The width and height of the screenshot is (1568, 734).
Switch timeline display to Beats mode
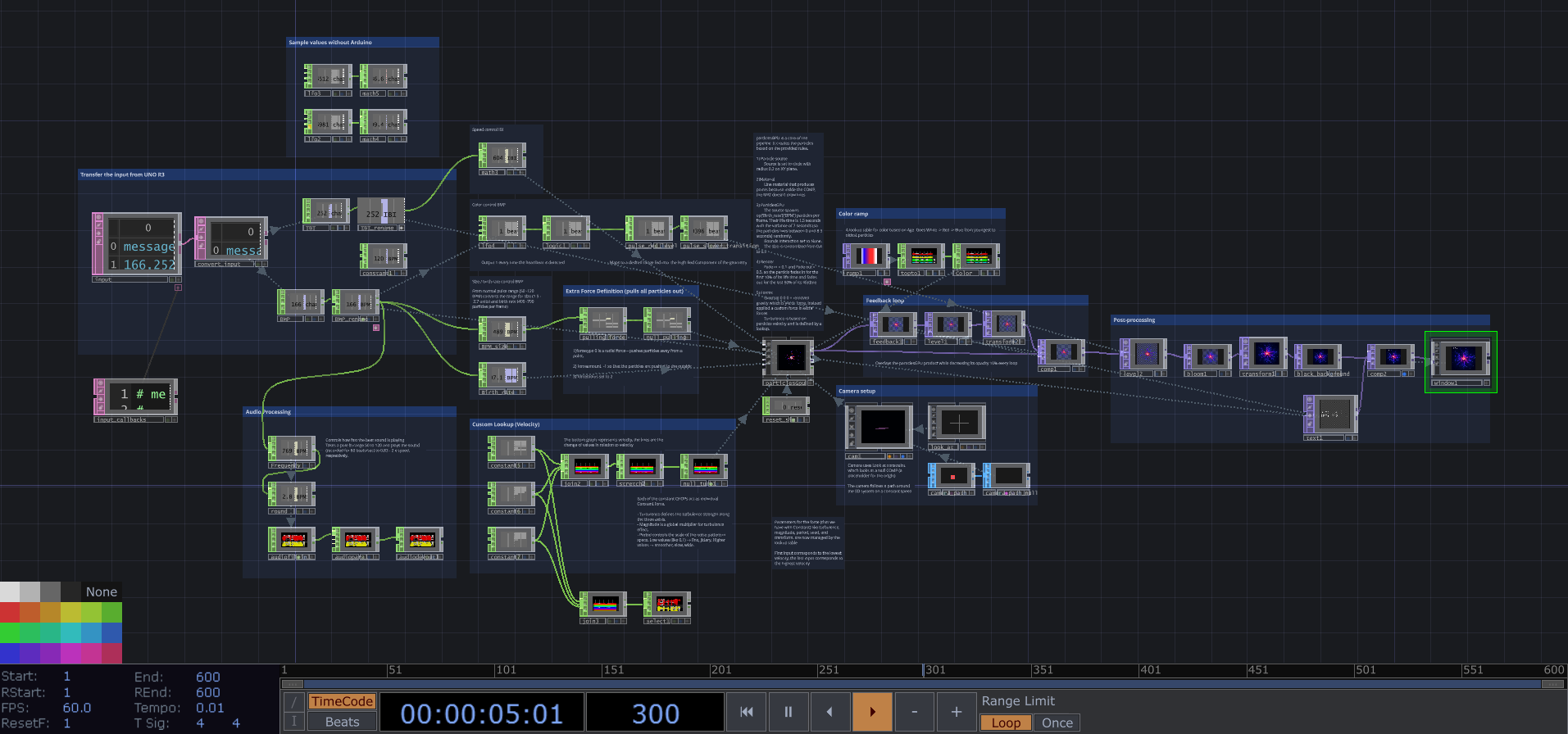[342, 722]
